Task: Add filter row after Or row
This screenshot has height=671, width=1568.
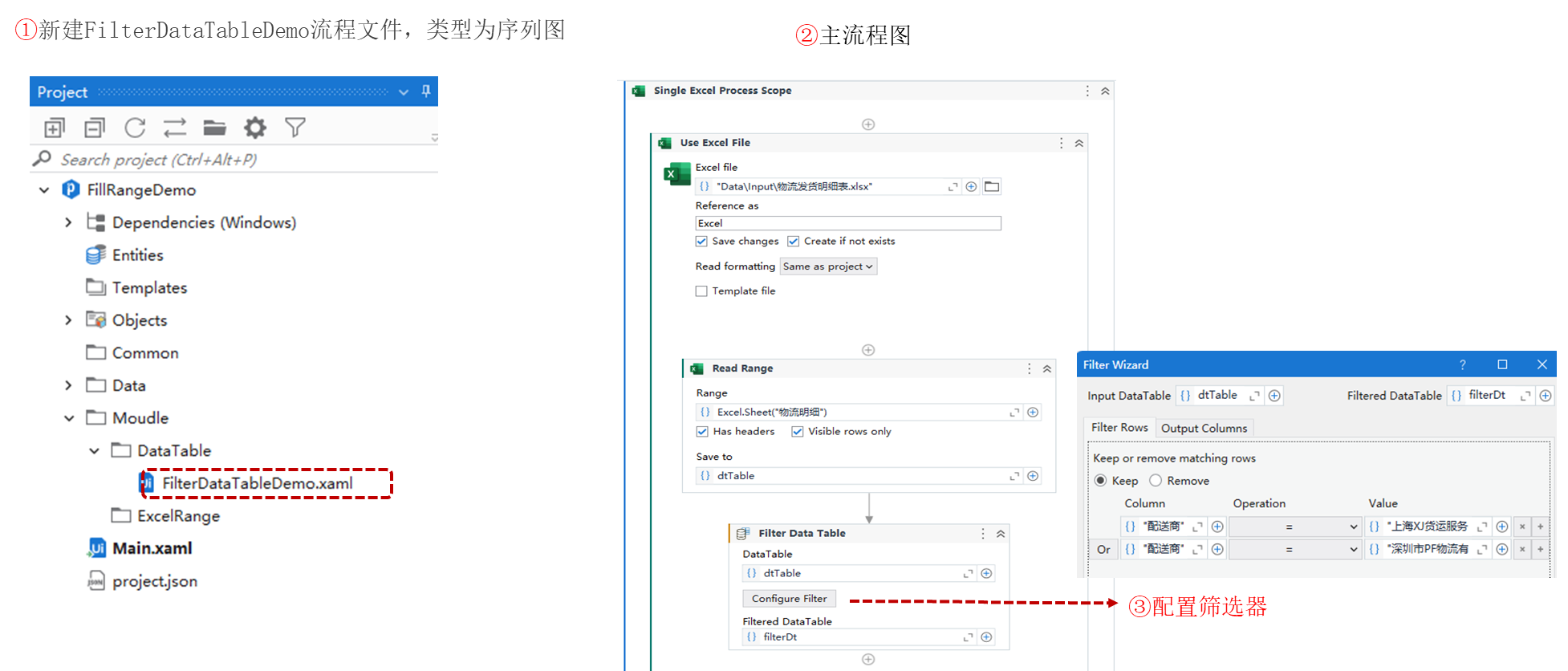Action: (x=1540, y=549)
